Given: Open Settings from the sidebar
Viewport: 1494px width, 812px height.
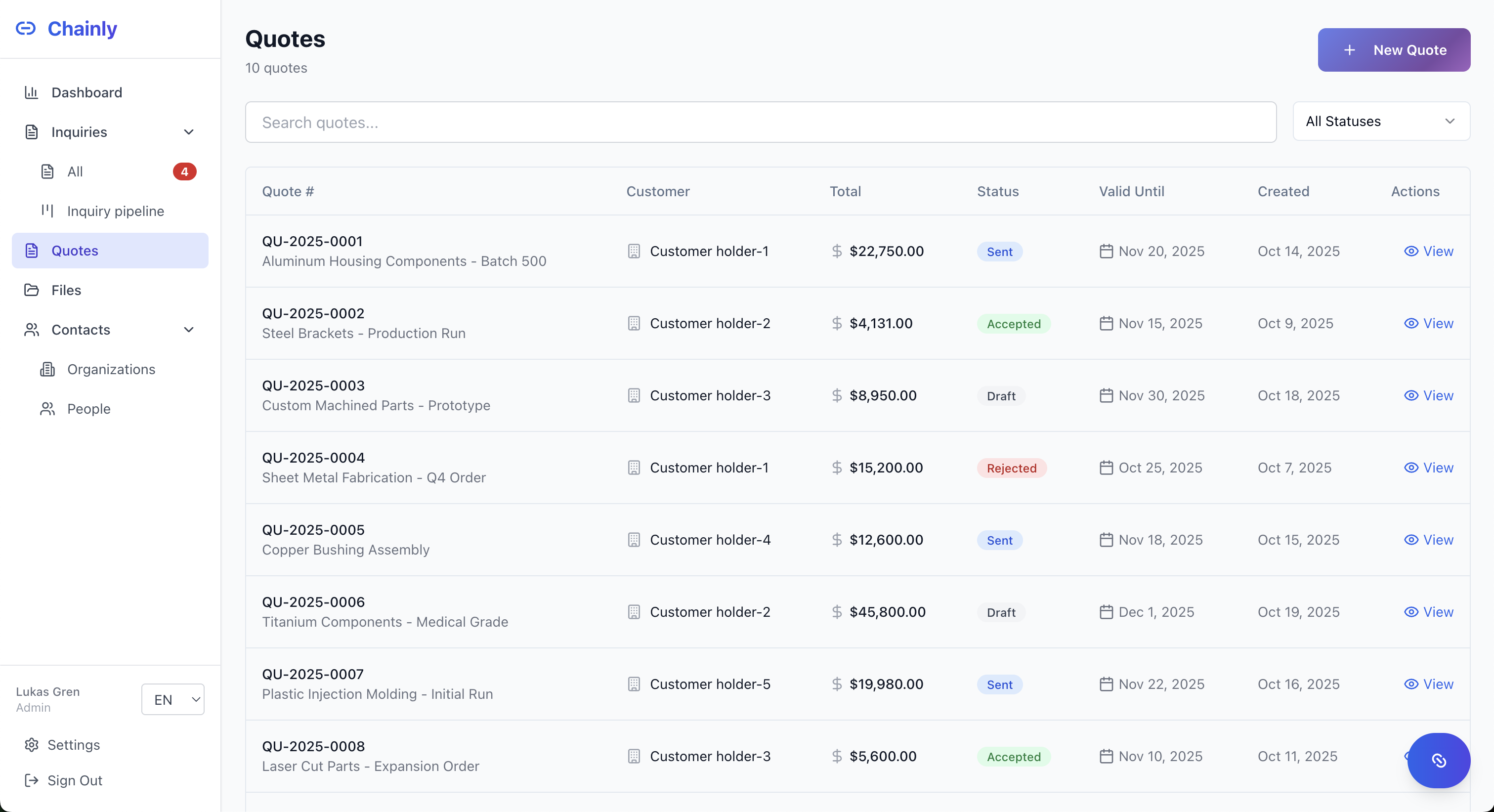Looking at the screenshot, I should (x=73, y=745).
